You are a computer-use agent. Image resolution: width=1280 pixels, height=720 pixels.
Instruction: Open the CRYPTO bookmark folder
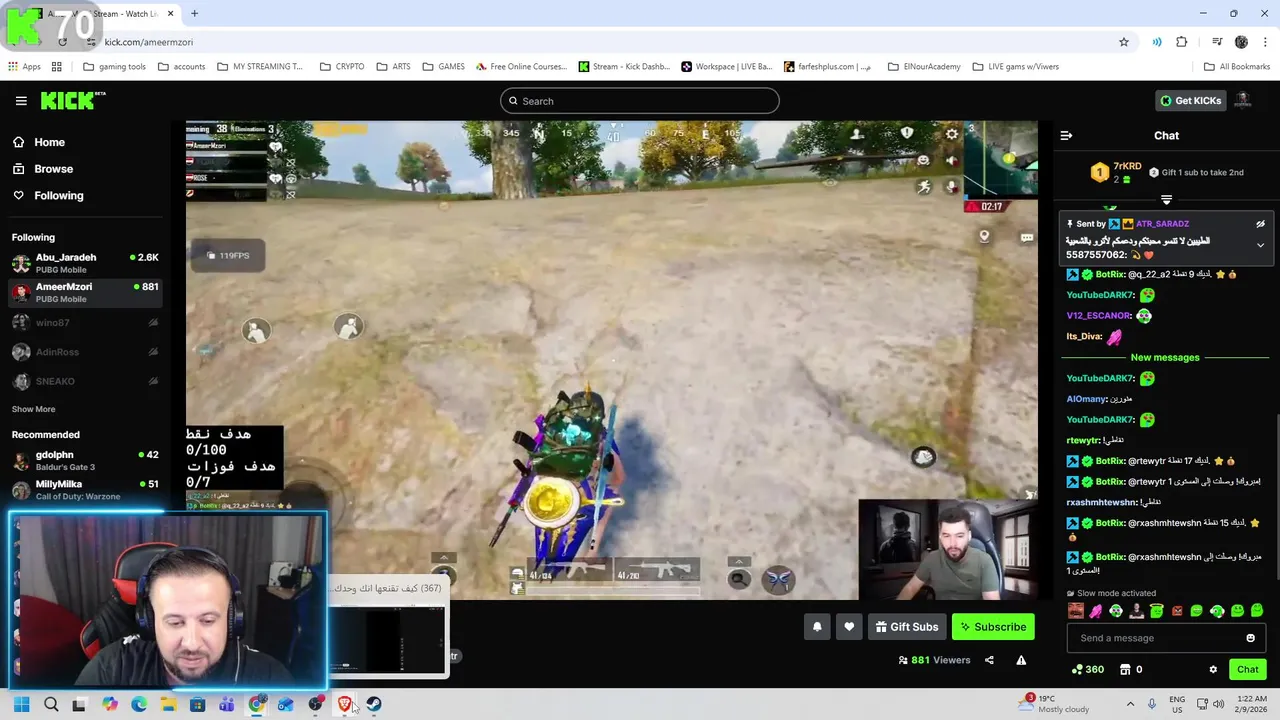click(x=342, y=67)
